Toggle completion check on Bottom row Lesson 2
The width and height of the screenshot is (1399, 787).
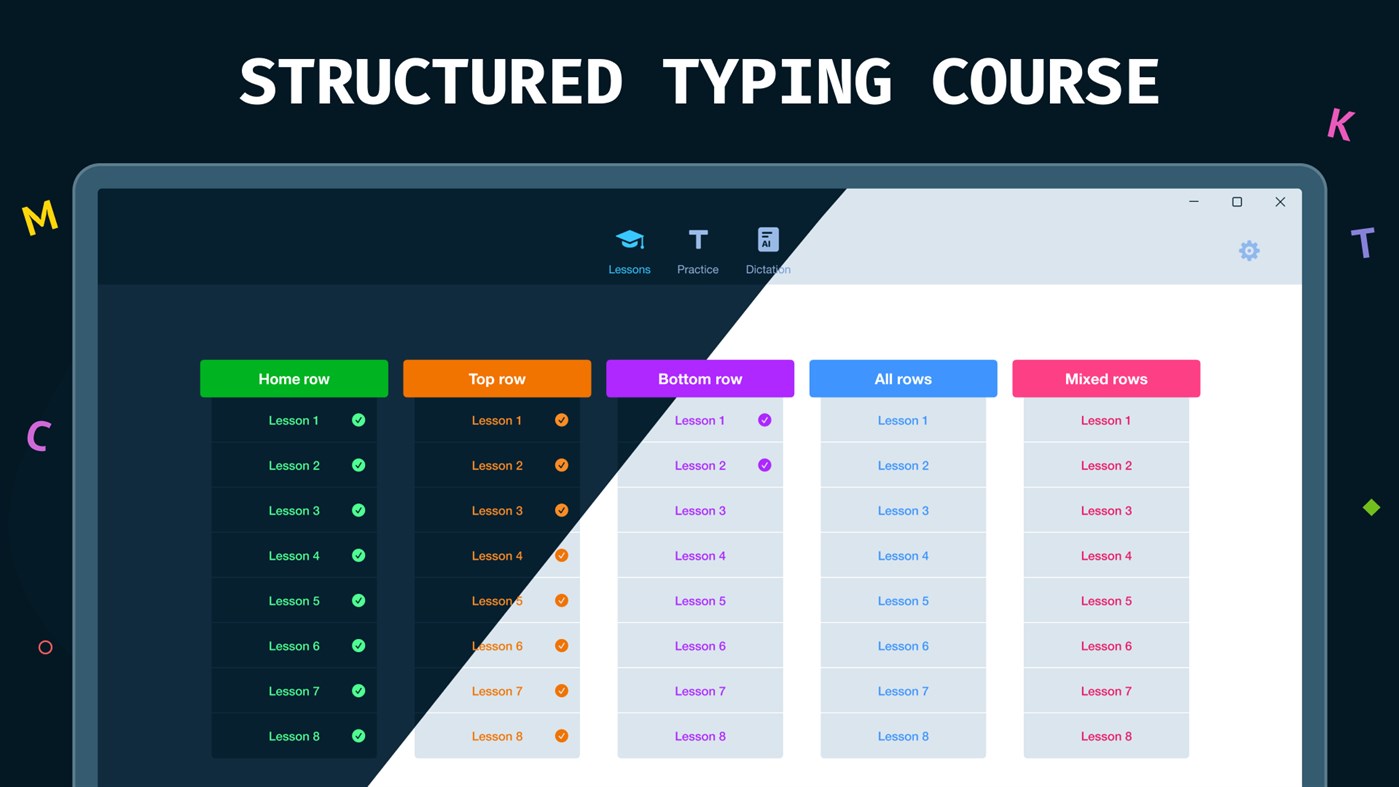click(x=764, y=465)
